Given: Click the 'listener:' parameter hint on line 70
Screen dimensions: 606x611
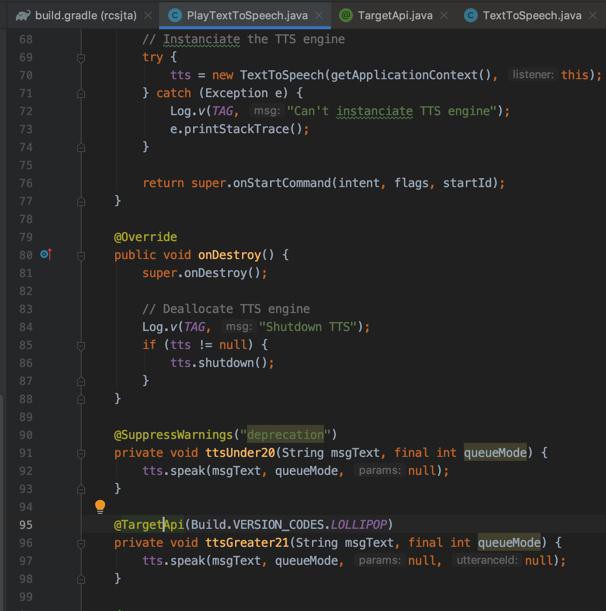Looking at the screenshot, I should pos(533,74).
